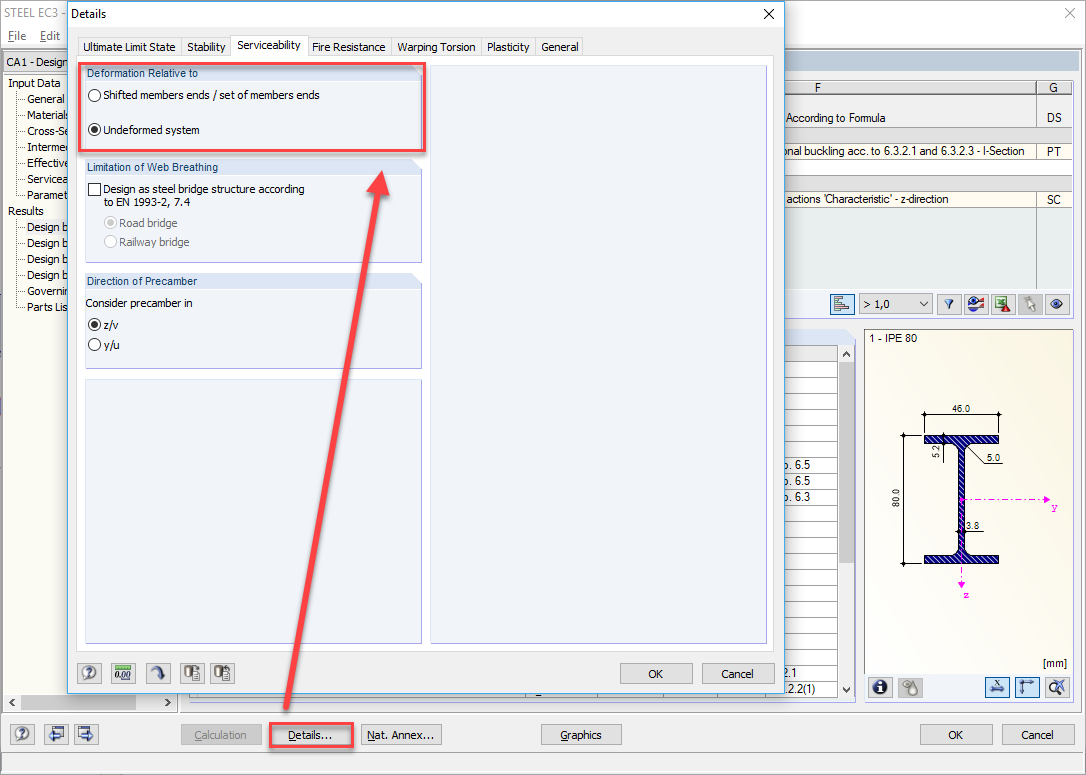
Task: Click the load saved default settings icon
Action: [222, 673]
